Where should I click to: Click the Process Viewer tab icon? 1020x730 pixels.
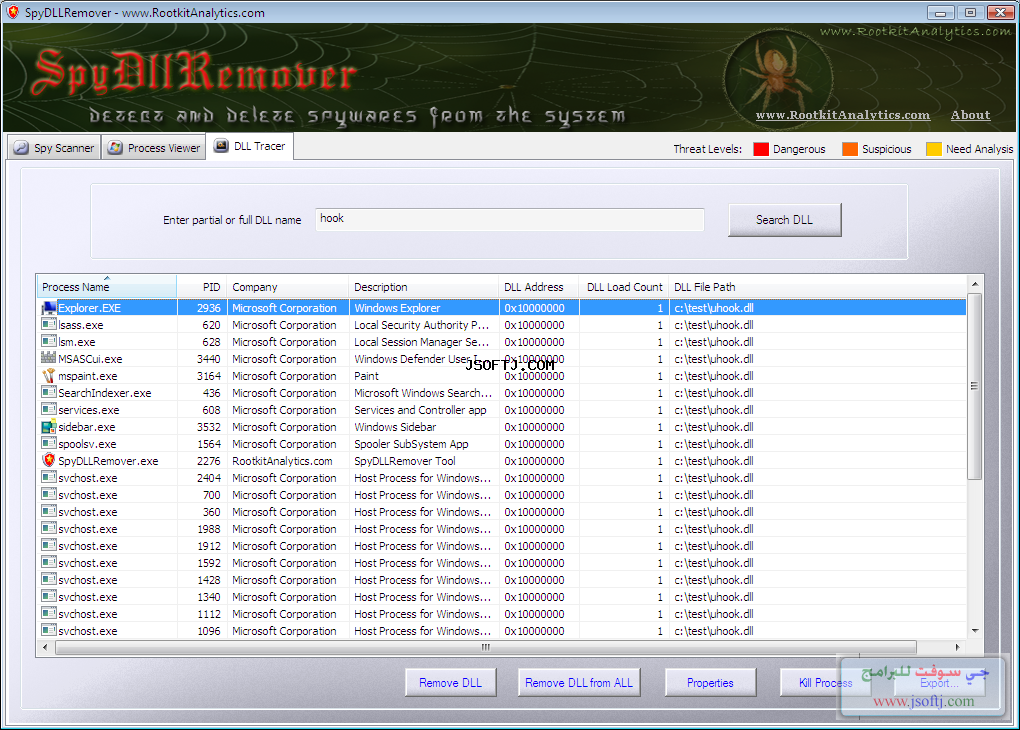tap(115, 148)
